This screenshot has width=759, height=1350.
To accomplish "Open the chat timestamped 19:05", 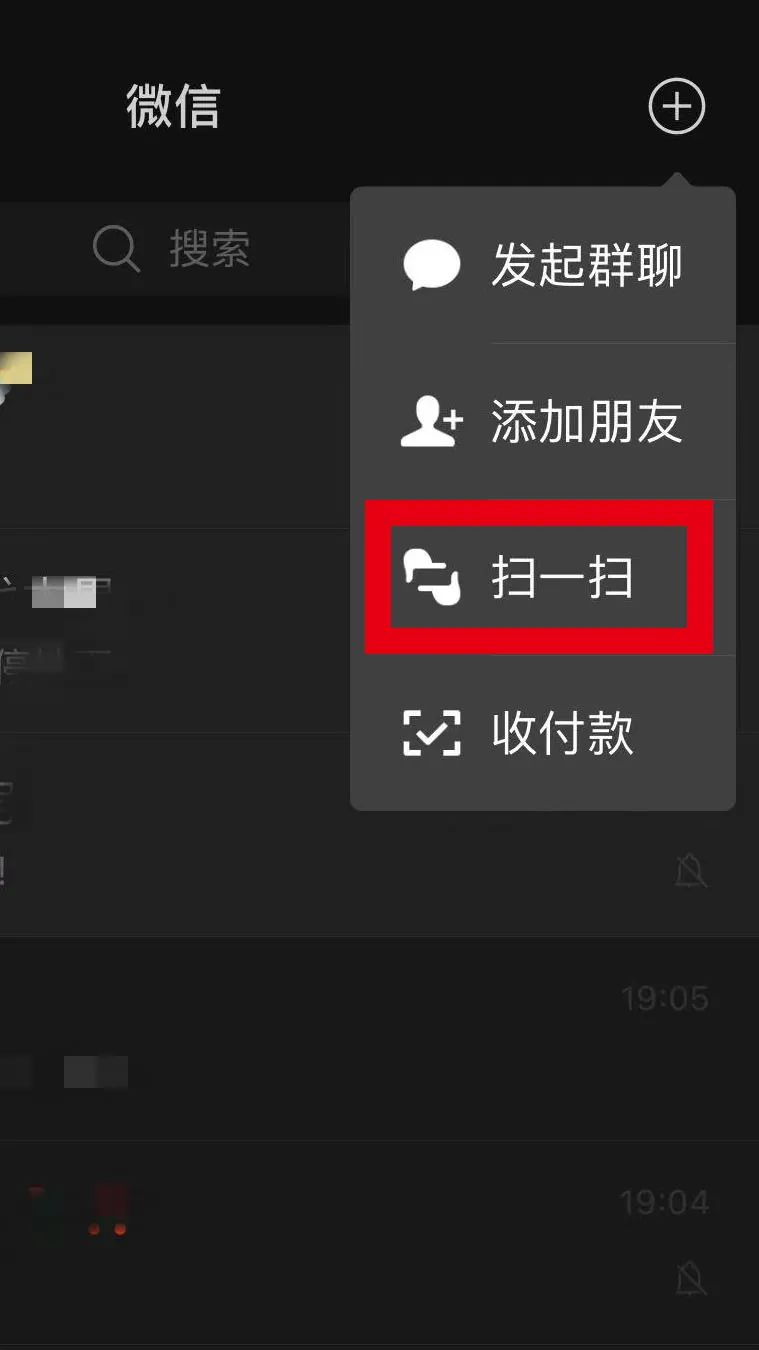I will point(379,1040).
